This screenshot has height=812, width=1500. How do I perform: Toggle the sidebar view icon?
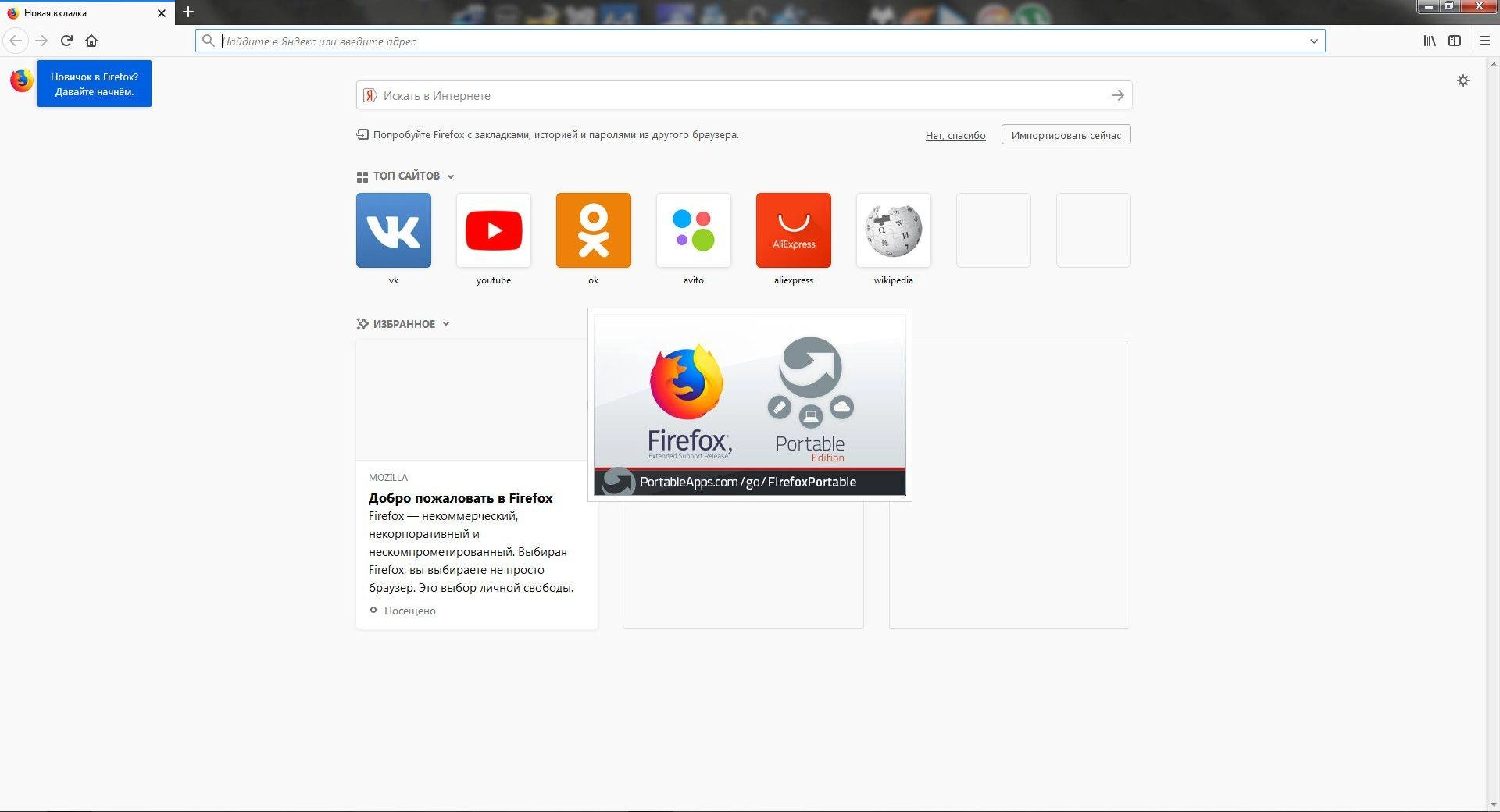click(x=1455, y=41)
